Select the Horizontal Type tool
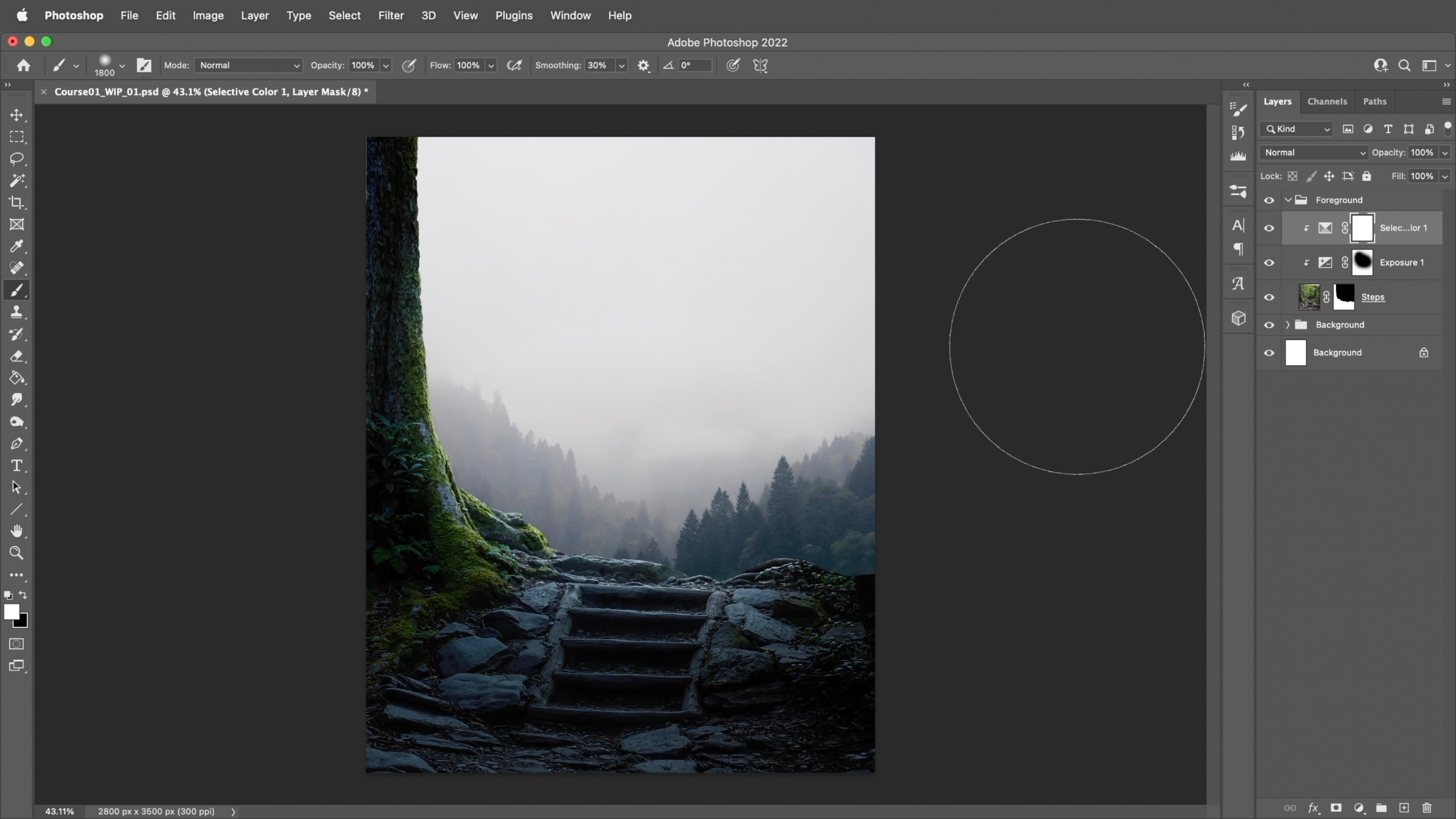The width and height of the screenshot is (1456, 819). pos(16,466)
